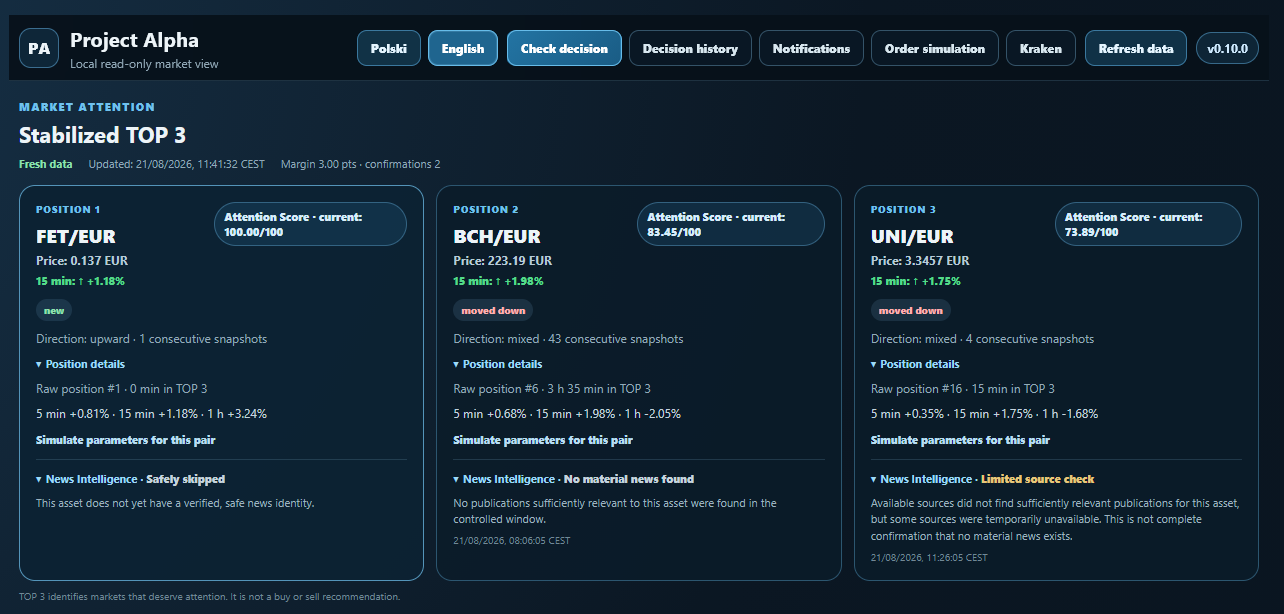The image size is (1284, 614).
Task: Click 'Price: 223.19 EUR' text
Action: point(503,261)
